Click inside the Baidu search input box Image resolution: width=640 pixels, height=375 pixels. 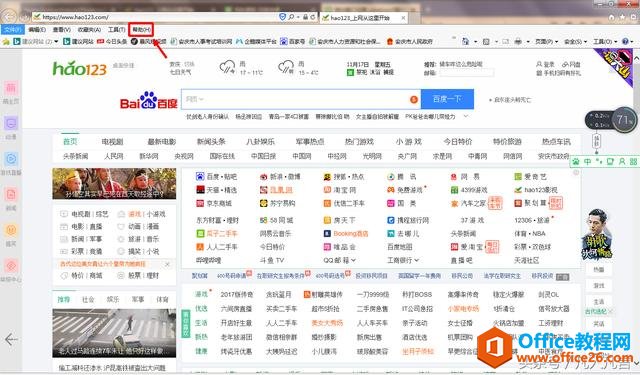(301, 99)
